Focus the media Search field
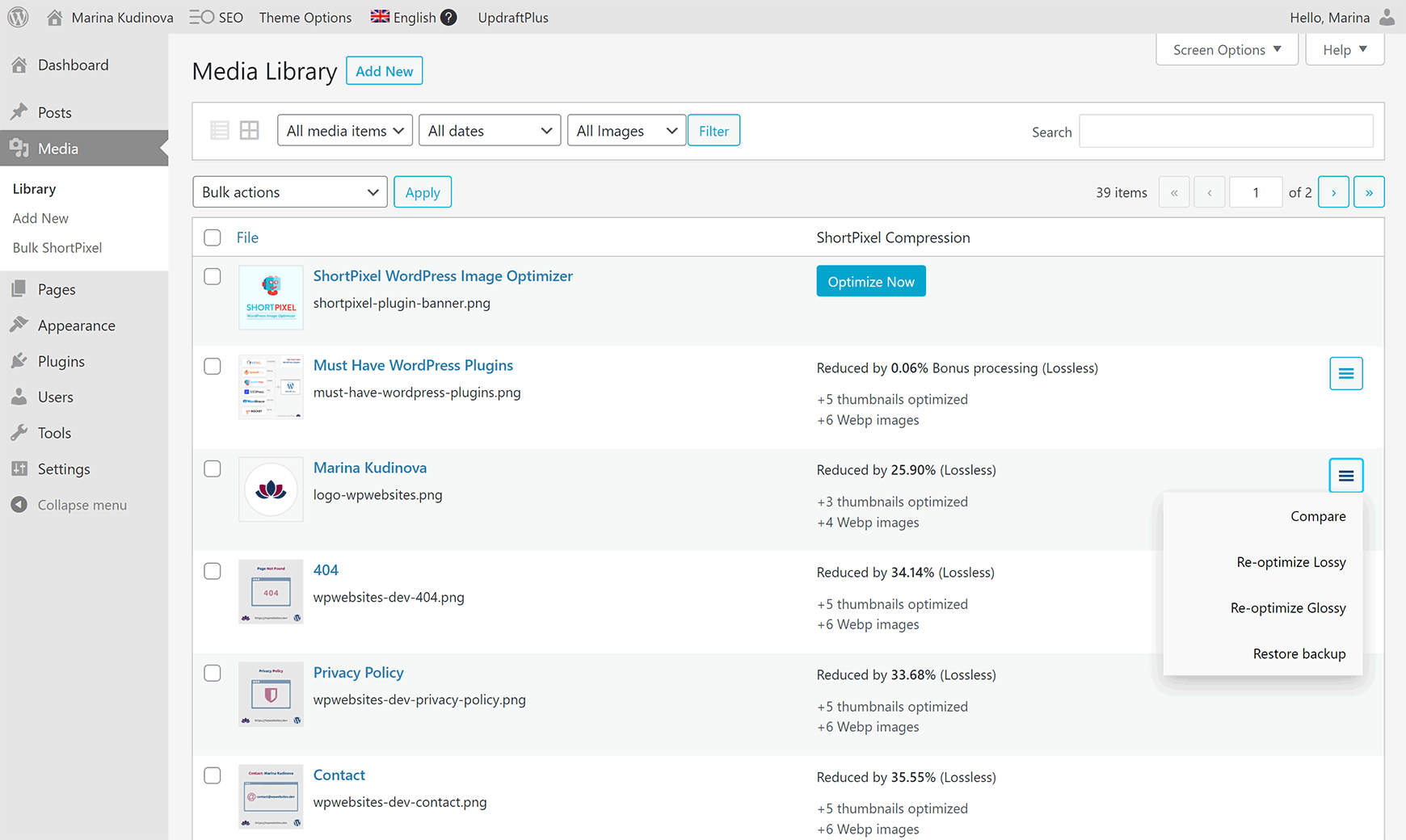Screen dimensions: 1406x840 pyautogui.click(x=1226, y=131)
